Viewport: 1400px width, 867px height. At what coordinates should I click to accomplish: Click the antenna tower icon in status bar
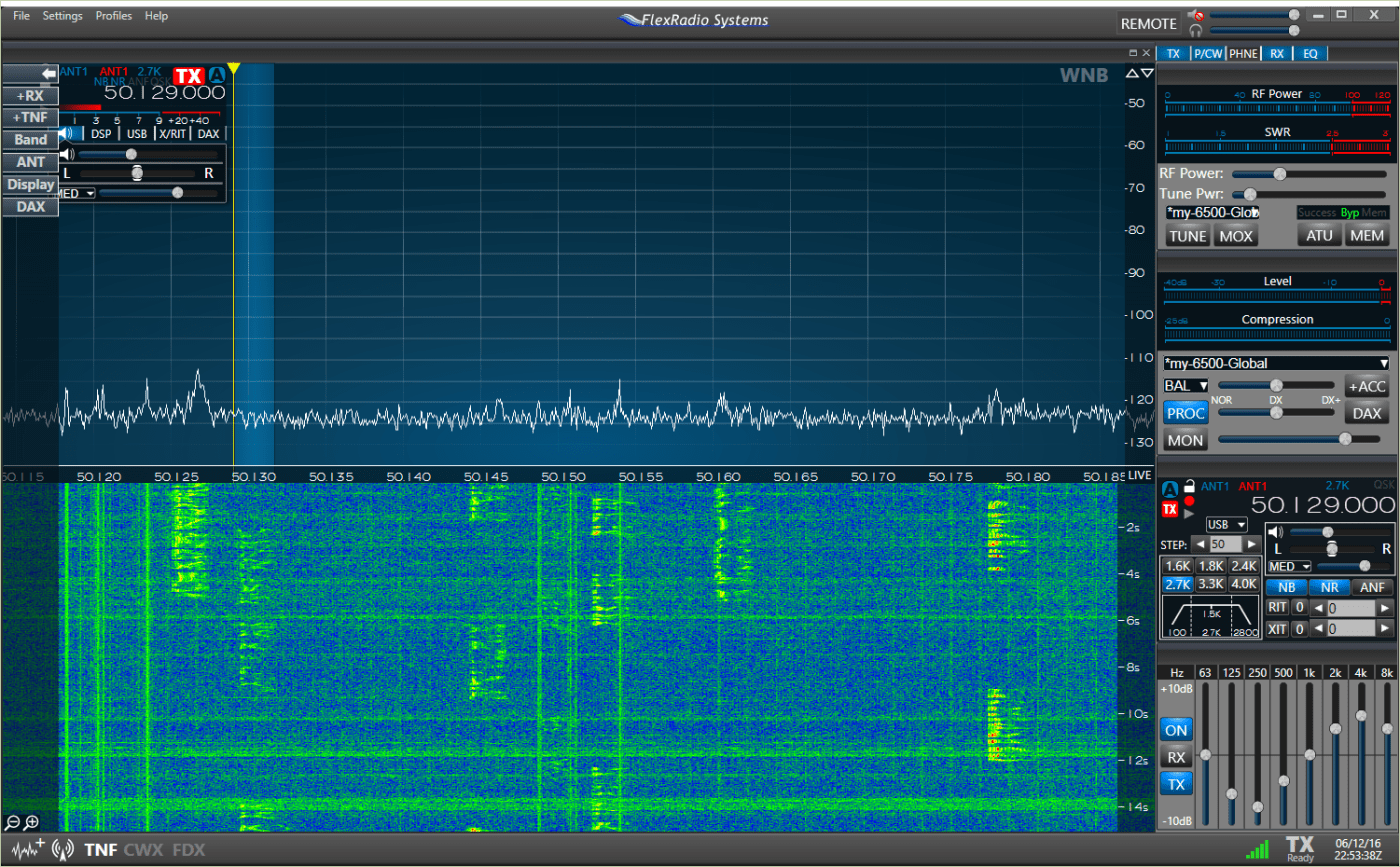pos(62,850)
